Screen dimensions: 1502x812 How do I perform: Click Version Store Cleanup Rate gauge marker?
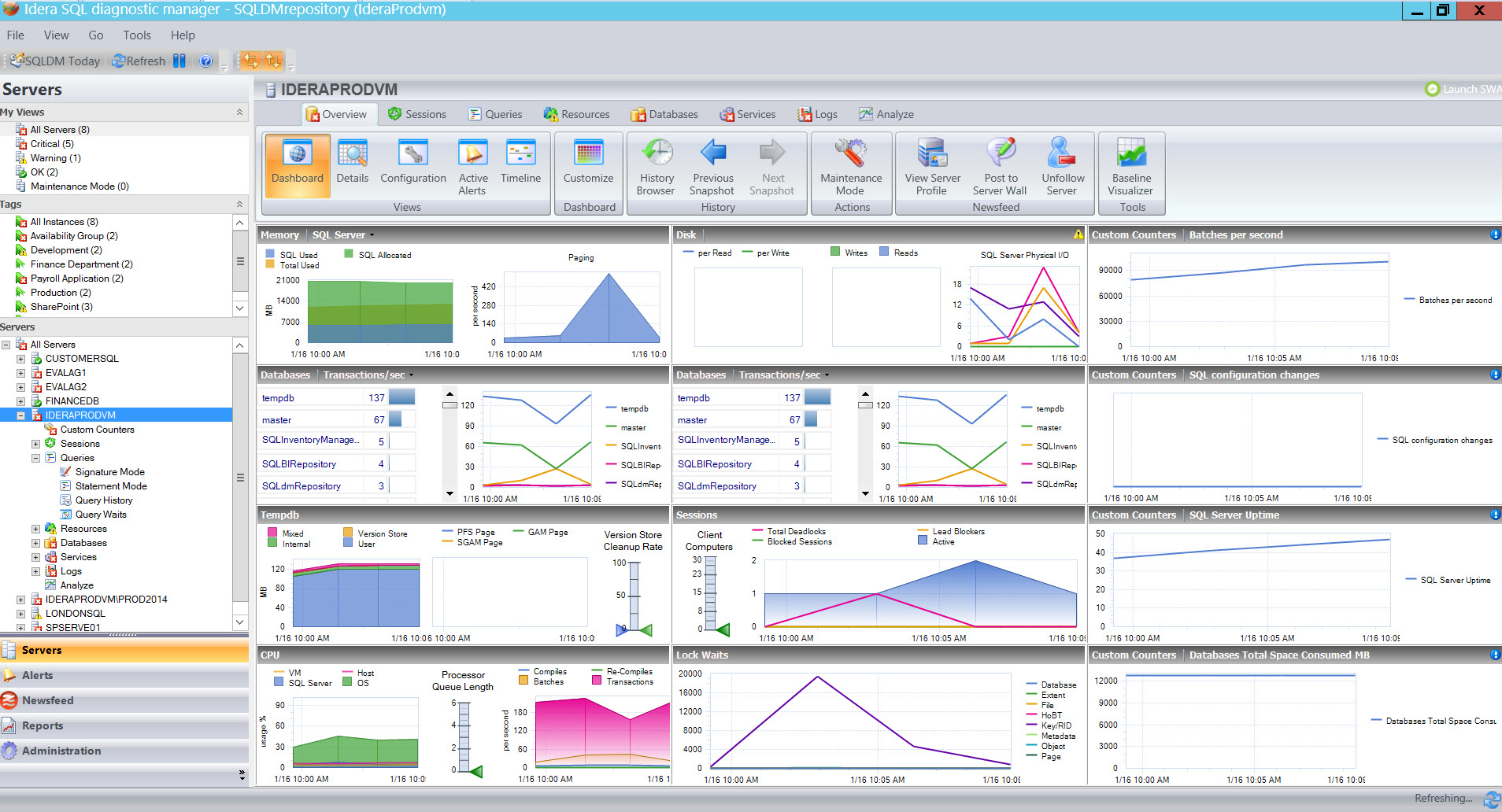(646, 629)
